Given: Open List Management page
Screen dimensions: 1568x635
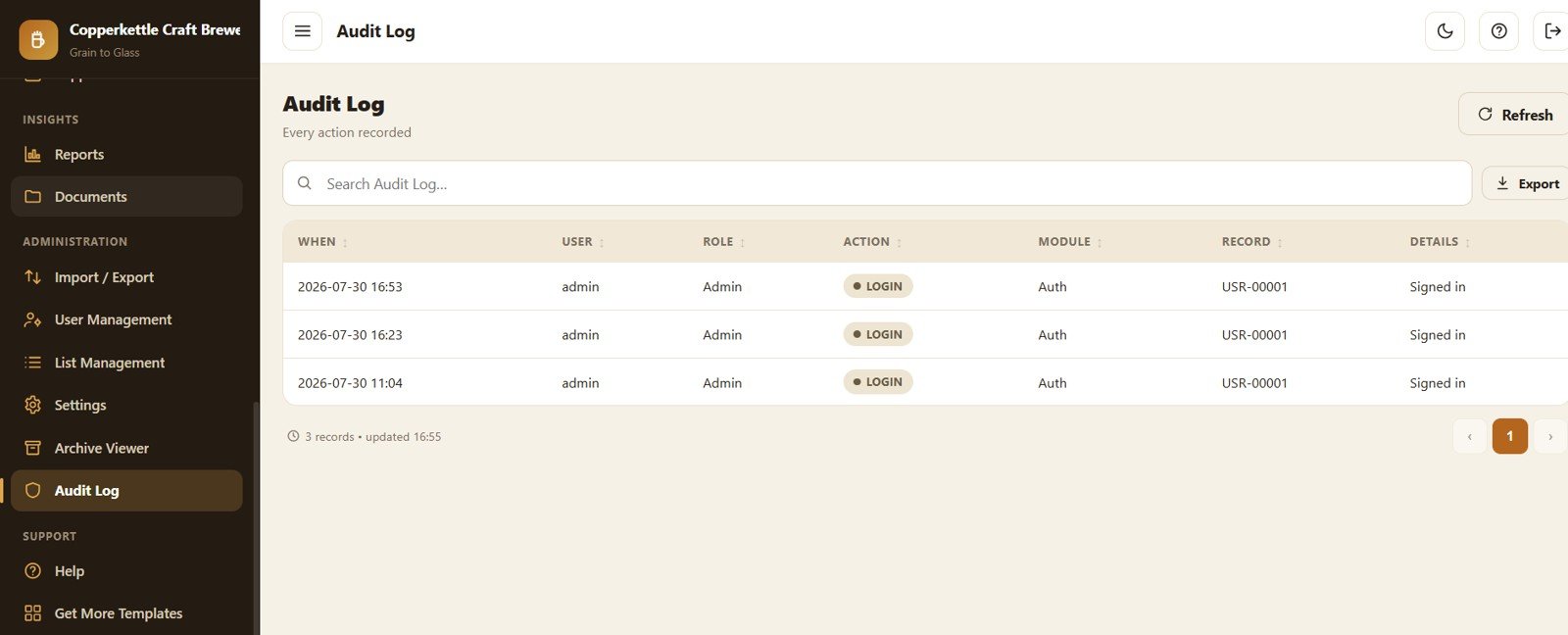Looking at the screenshot, I should (126, 363).
